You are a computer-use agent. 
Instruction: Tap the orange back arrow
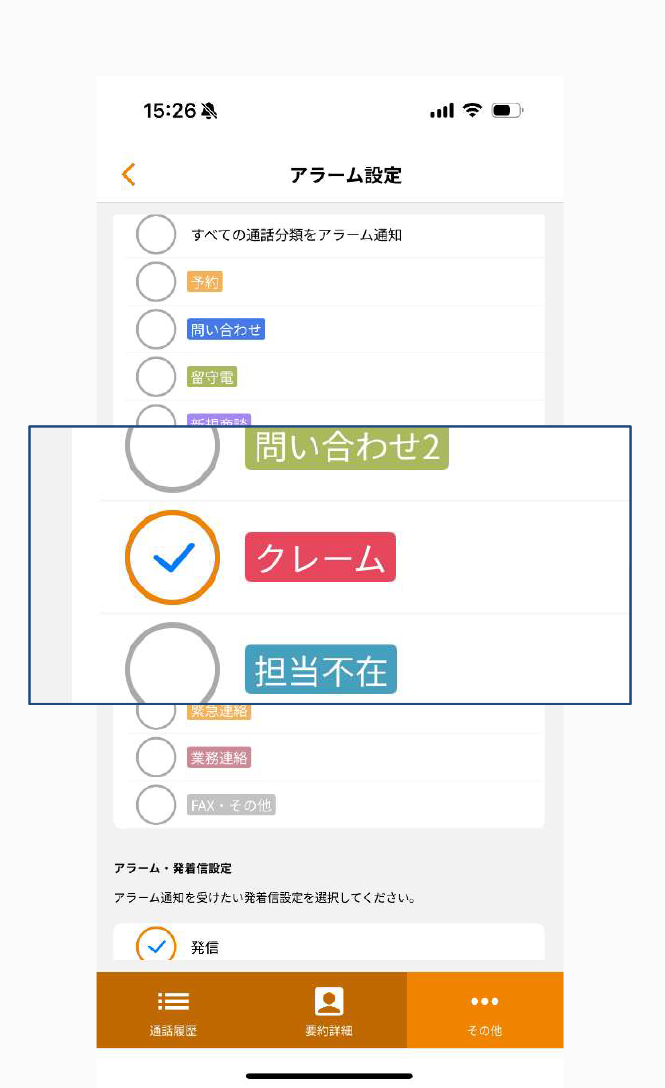(x=128, y=174)
